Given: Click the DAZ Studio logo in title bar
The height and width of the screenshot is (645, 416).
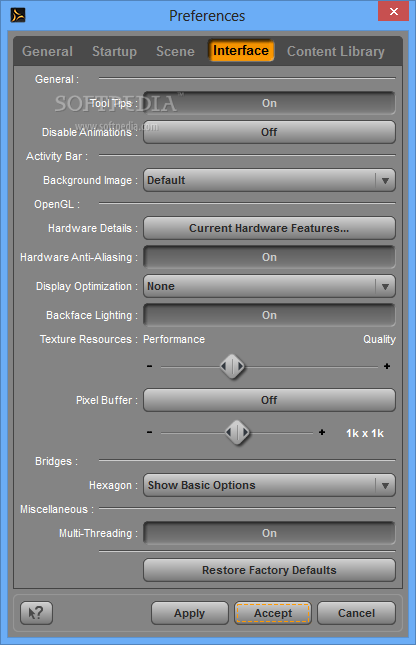Looking at the screenshot, I should point(18,15).
